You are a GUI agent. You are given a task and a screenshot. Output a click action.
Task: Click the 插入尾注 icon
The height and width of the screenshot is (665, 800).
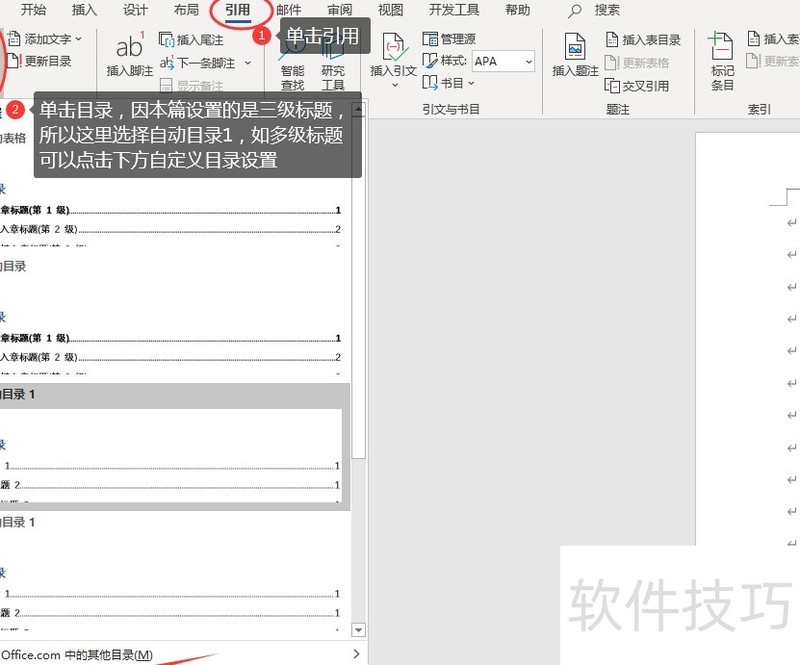pyautogui.click(x=166, y=39)
